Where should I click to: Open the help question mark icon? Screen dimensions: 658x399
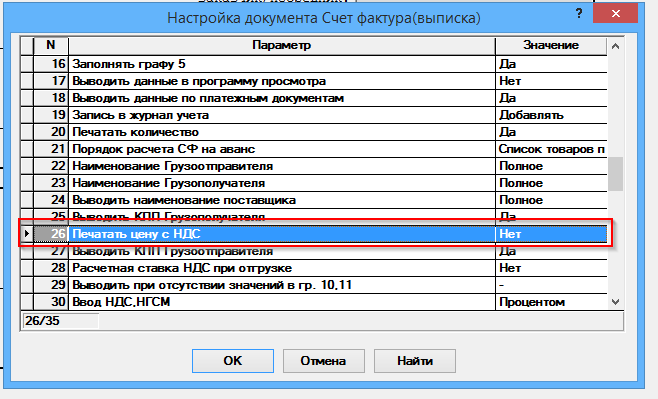[x=579, y=13]
